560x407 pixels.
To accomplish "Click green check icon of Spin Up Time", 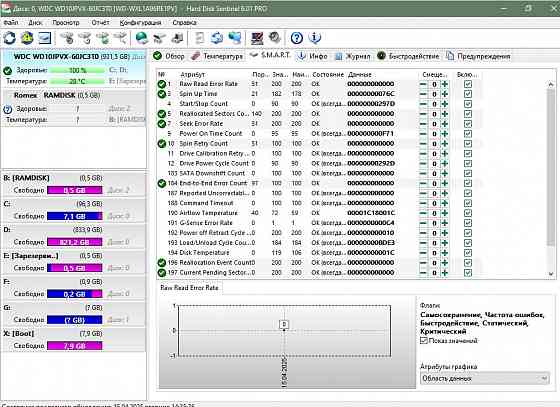I will pos(162,94).
